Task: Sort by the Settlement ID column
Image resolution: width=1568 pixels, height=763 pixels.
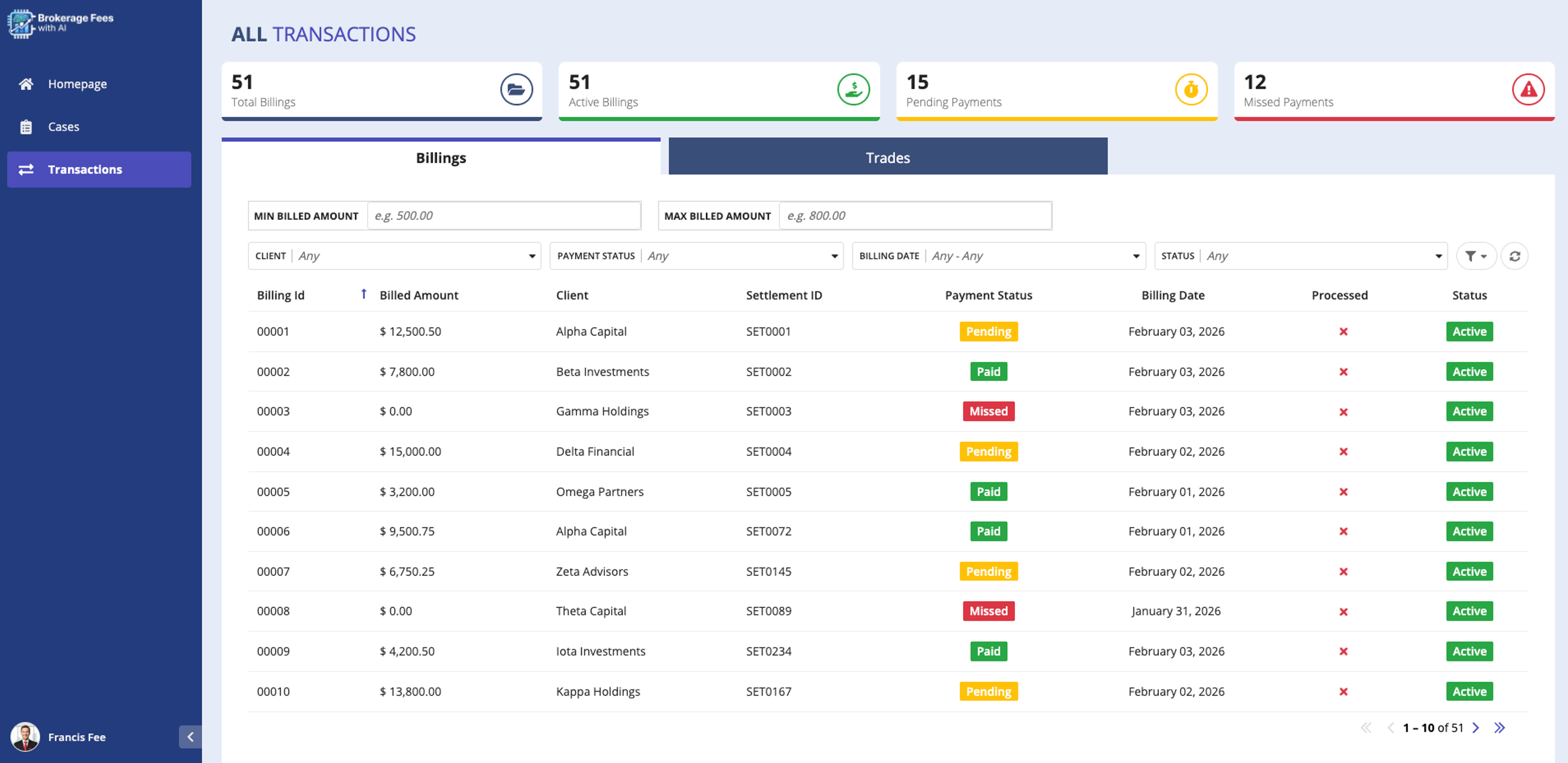Action: [784, 295]
